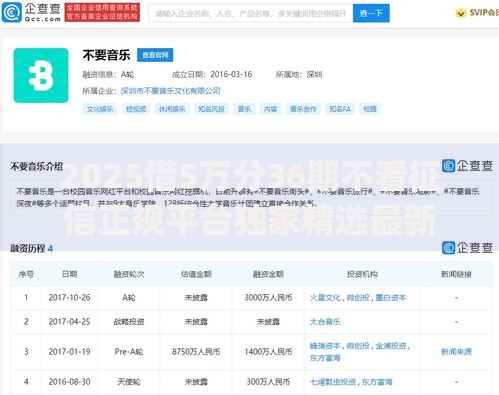Select the 短视频 tag
This screenshot has width=499, height=395.
(136, 109)
